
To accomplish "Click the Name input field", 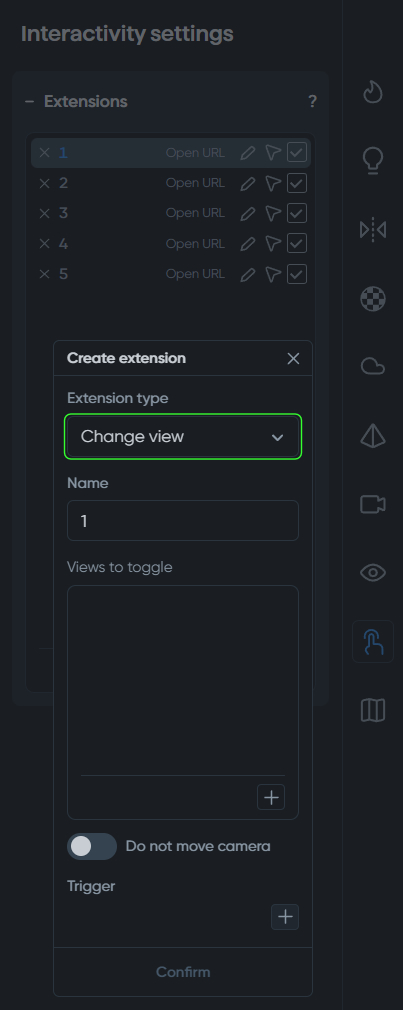I will [x=183, y=520].
